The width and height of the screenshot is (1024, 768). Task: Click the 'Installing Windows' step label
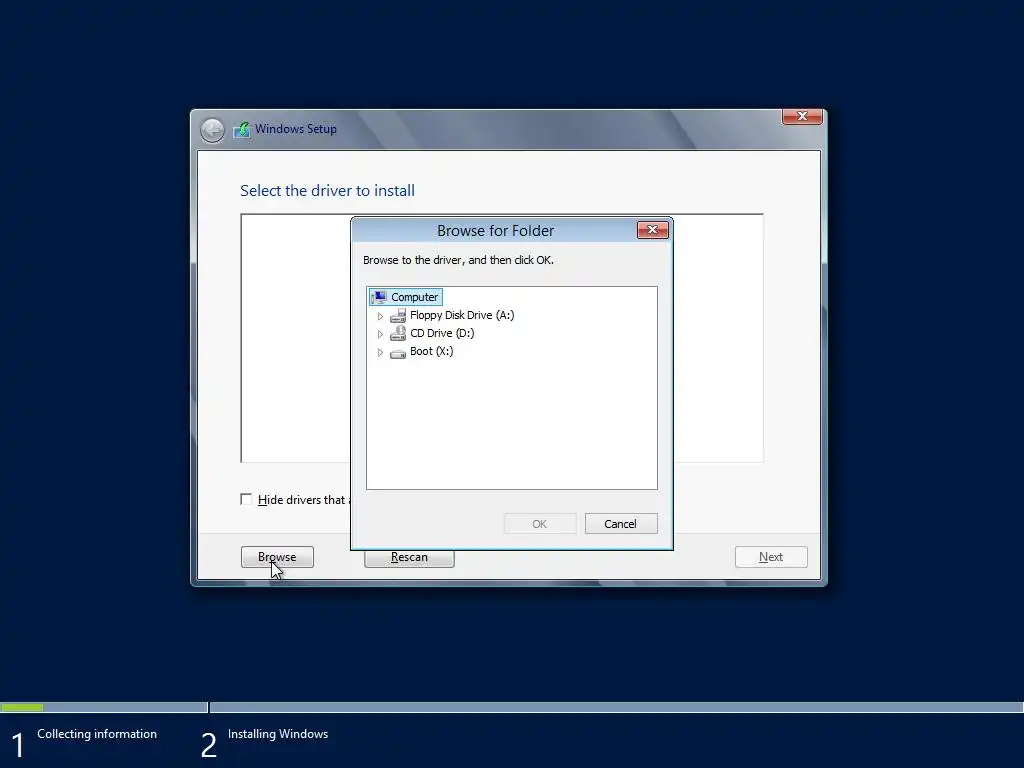[278, 734]
